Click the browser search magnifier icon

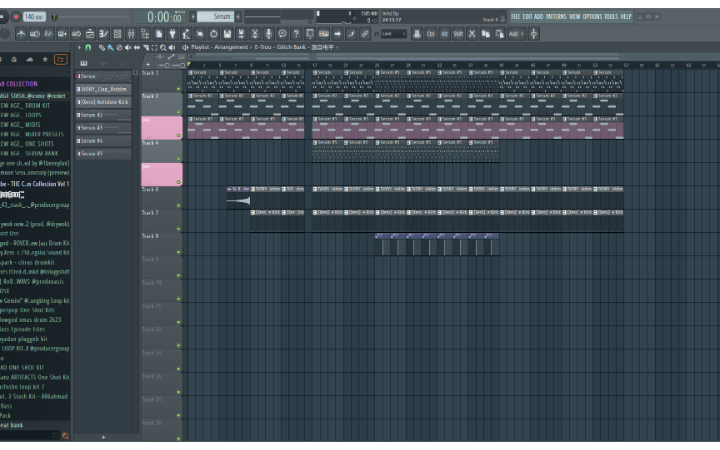[x=65, y=436]
